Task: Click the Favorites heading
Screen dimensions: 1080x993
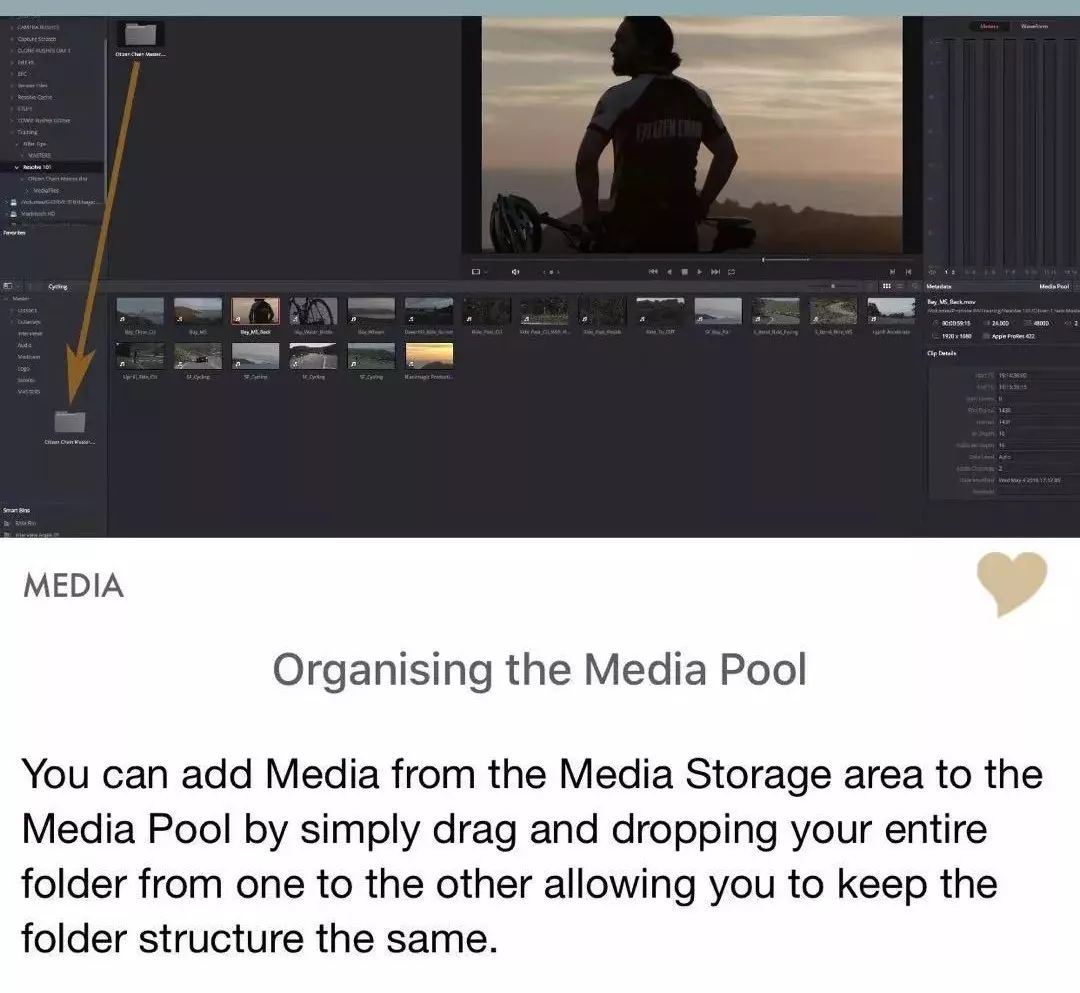Action: 14,233
